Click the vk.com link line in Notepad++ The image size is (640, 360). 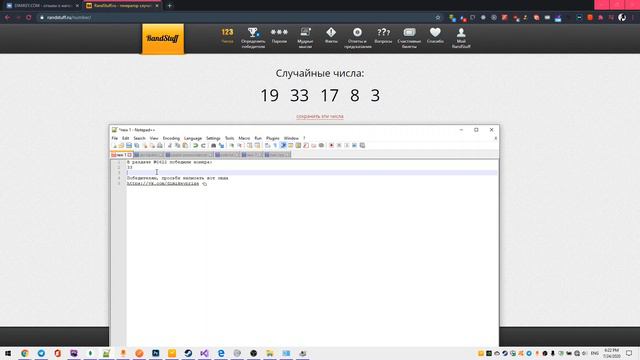(163, 184)
